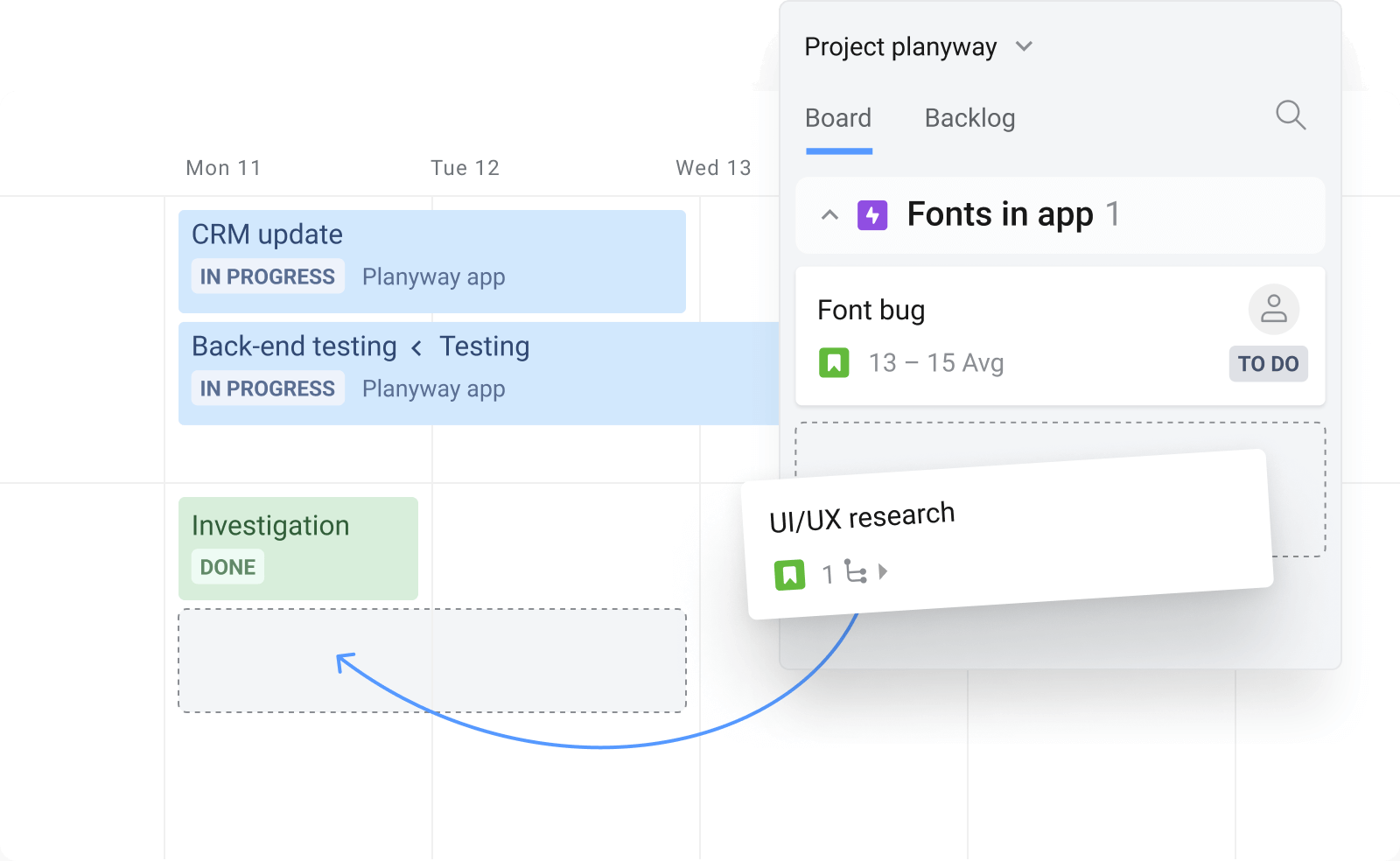The height and width of the screenshot is (861, 1400).
Task: Click the green bookmark icon on Font bug
Action: pyautogui.click(x=835, y=362)
